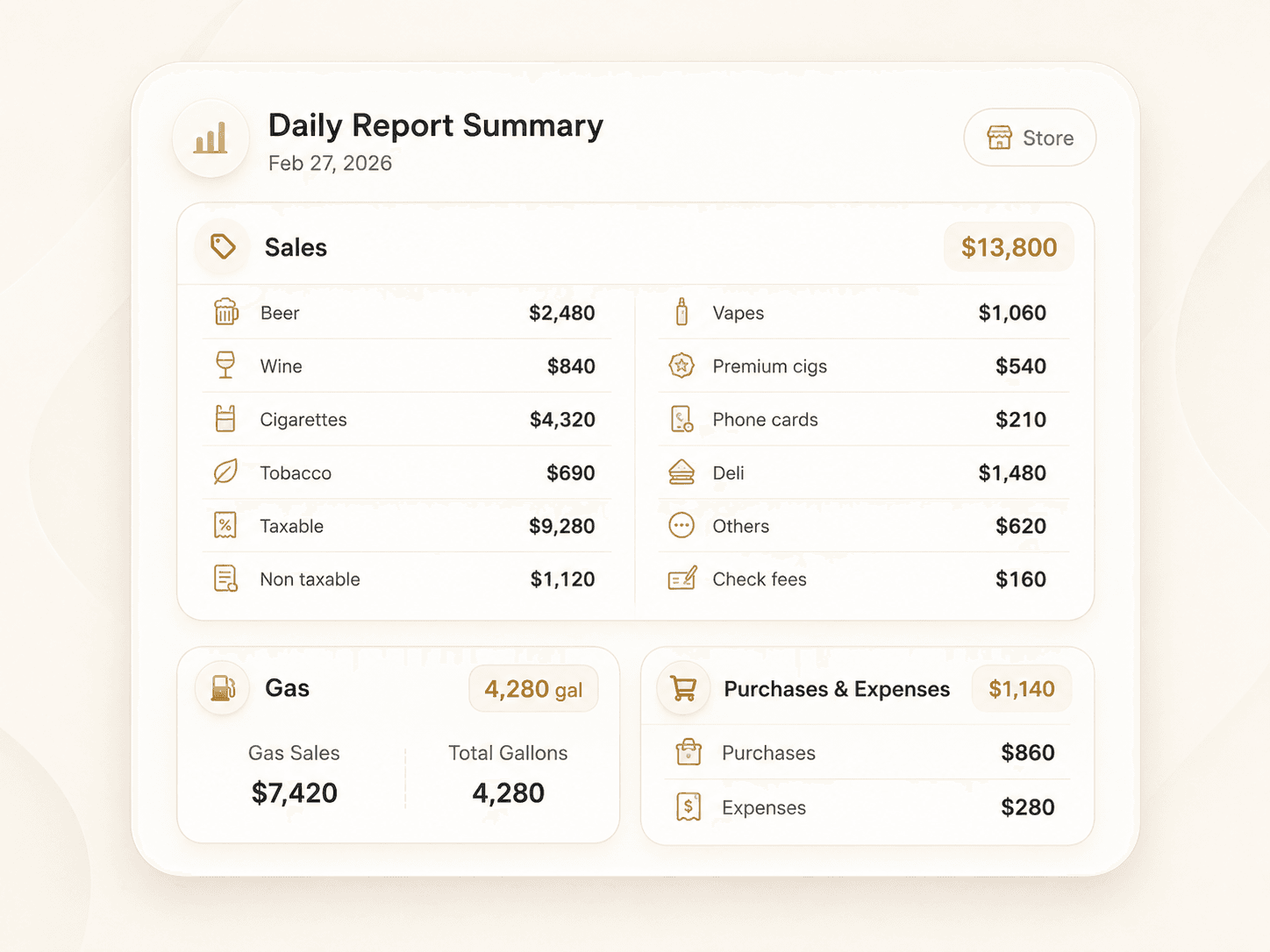Click the Taxable row label
1270x952 pixels.
click(292, 526)
